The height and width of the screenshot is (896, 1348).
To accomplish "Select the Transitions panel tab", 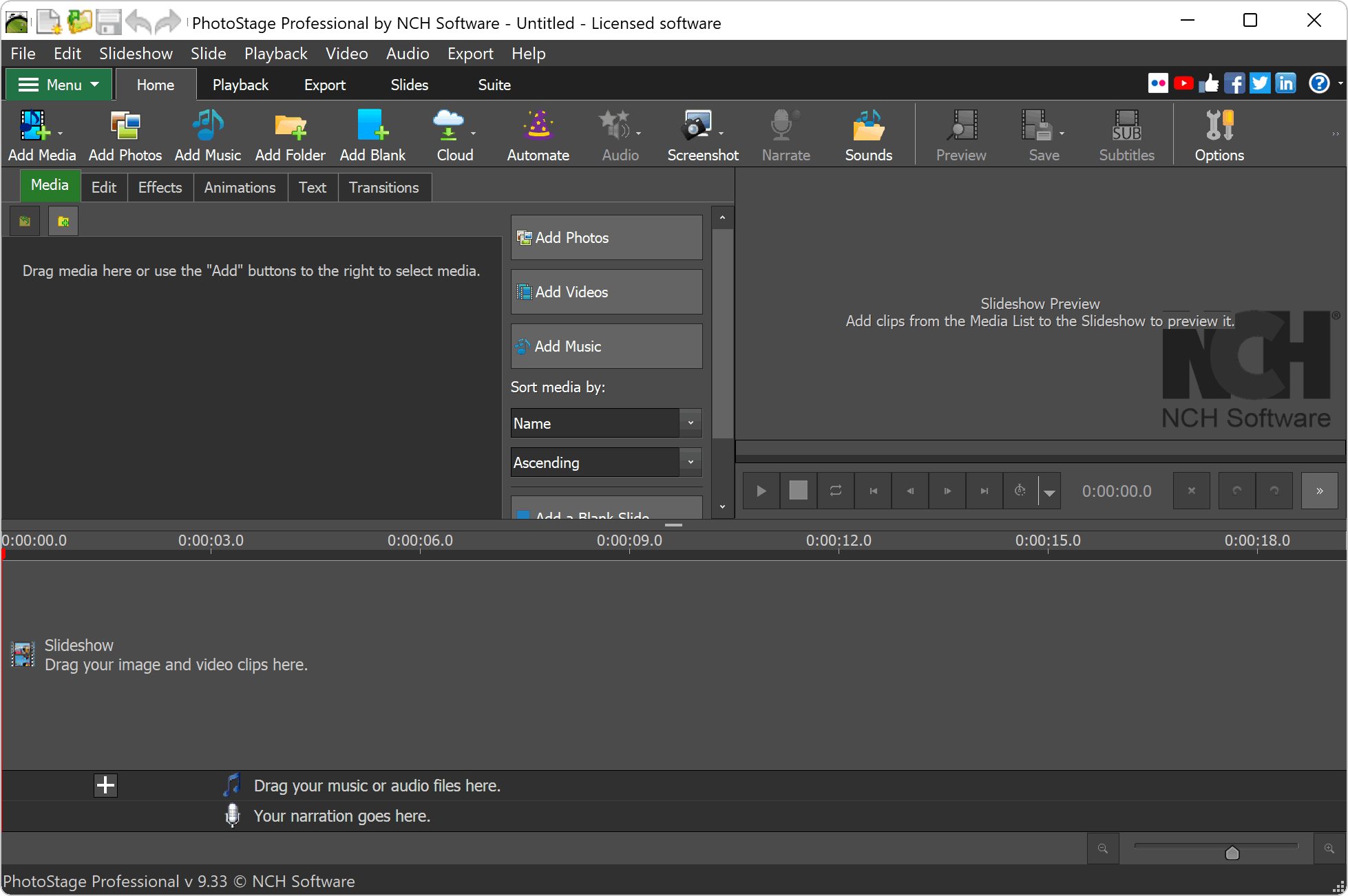I will [383, 187].
